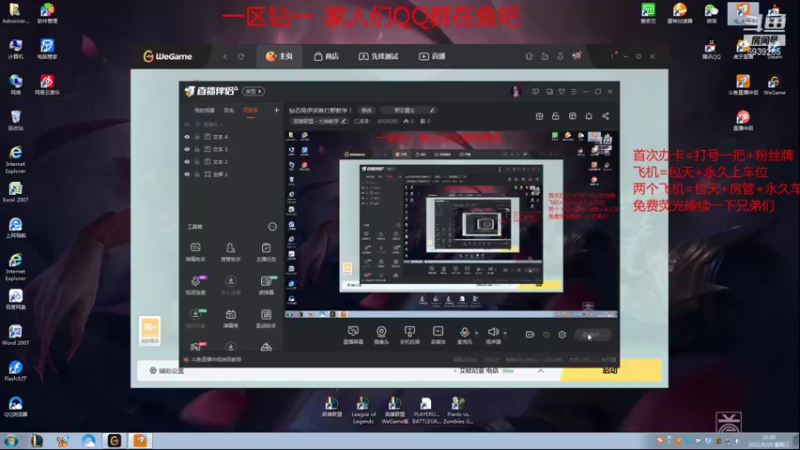The height and width of the screenshot is (450, 800).
Task: Hide the 文本 3 layer with eye icon
Action: point(187,149)
